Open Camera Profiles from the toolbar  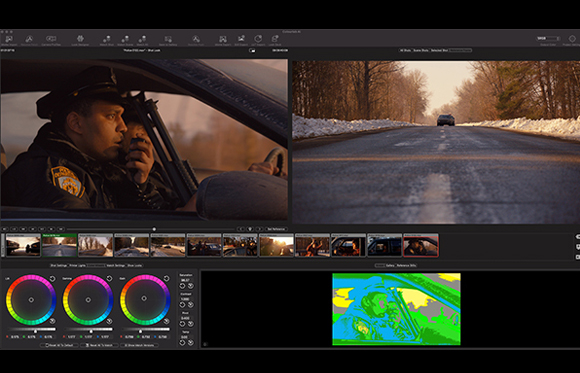(51, 40)
